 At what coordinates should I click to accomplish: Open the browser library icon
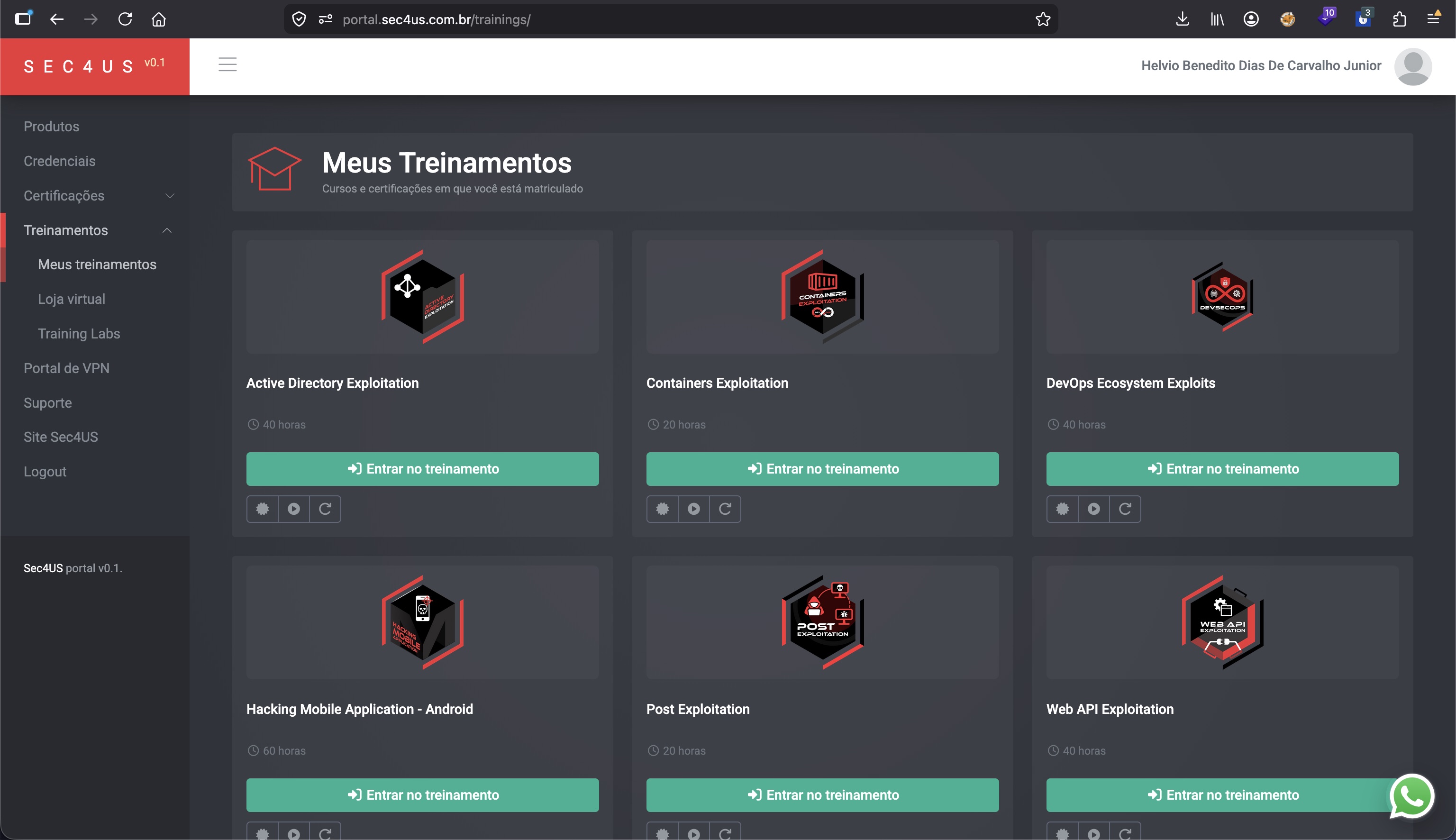[x=1217, y=19]
